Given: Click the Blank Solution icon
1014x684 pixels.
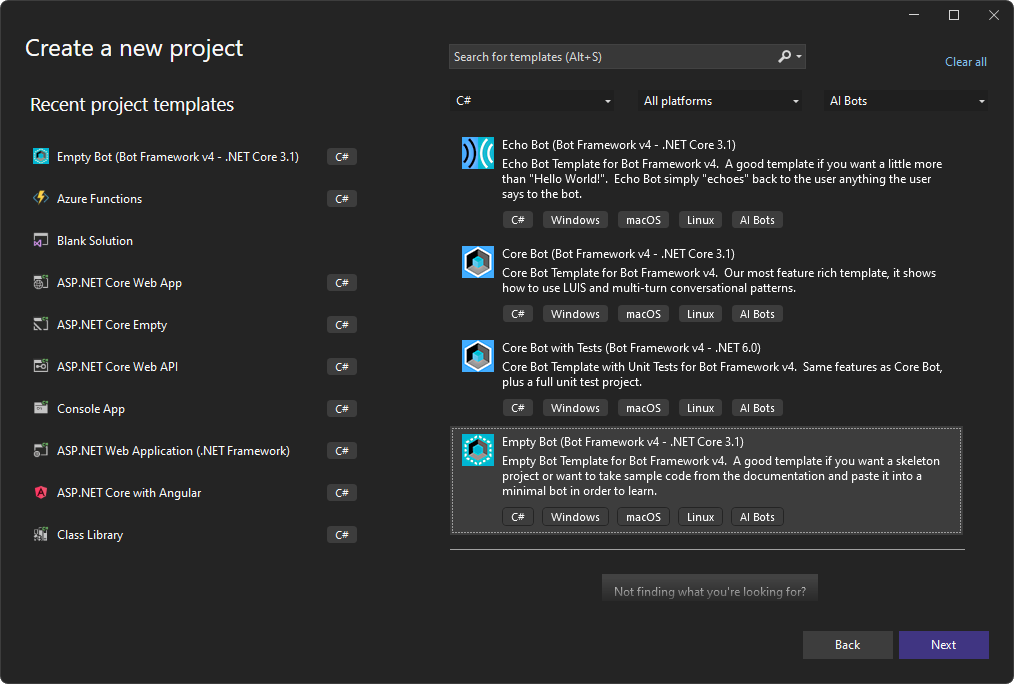Looking at the screenshot, I should pos(40,240).
